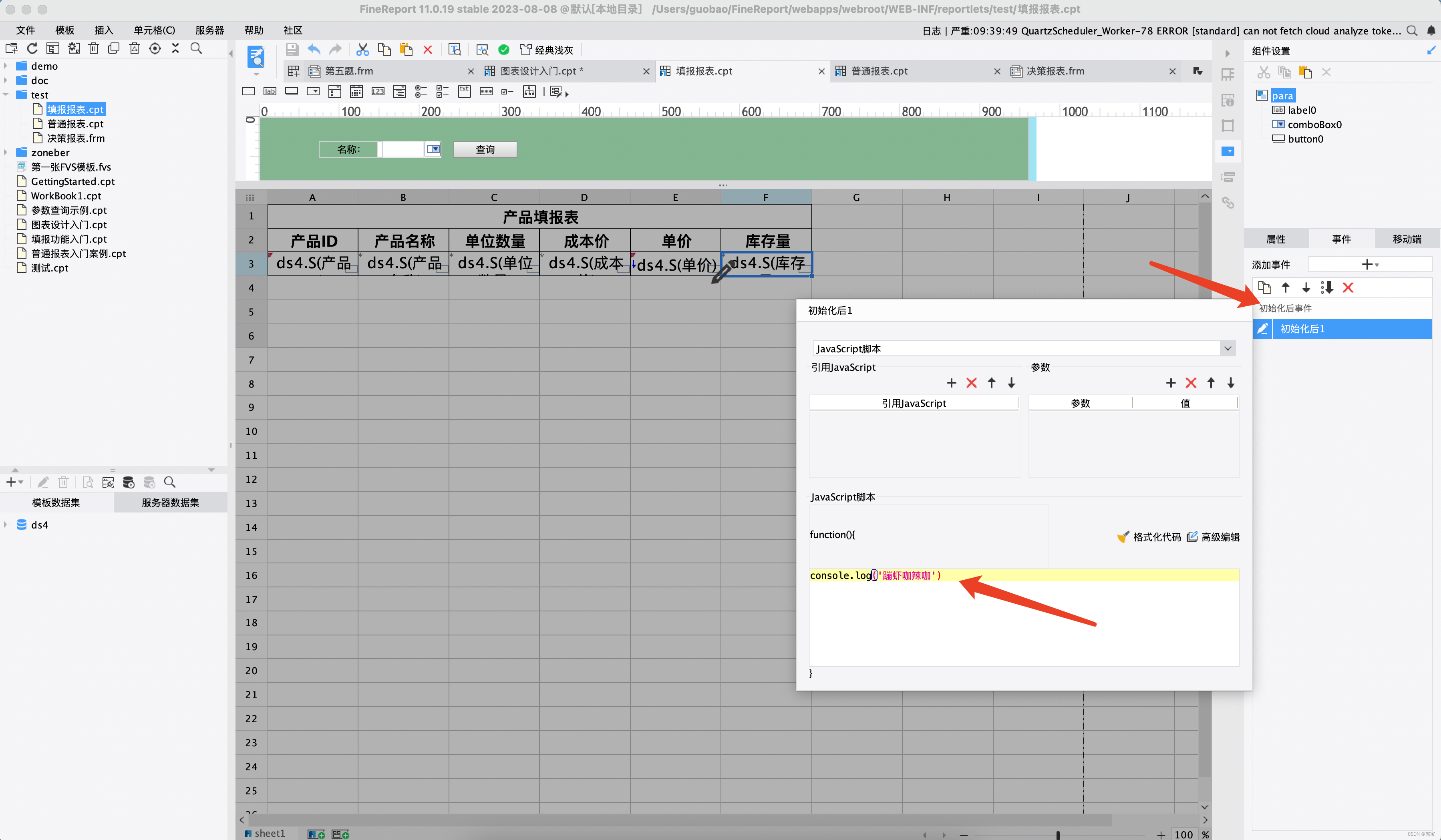Select comboBox0 in the component tree
This screenshot has width=1441, height=840.
pos(1314,124)
